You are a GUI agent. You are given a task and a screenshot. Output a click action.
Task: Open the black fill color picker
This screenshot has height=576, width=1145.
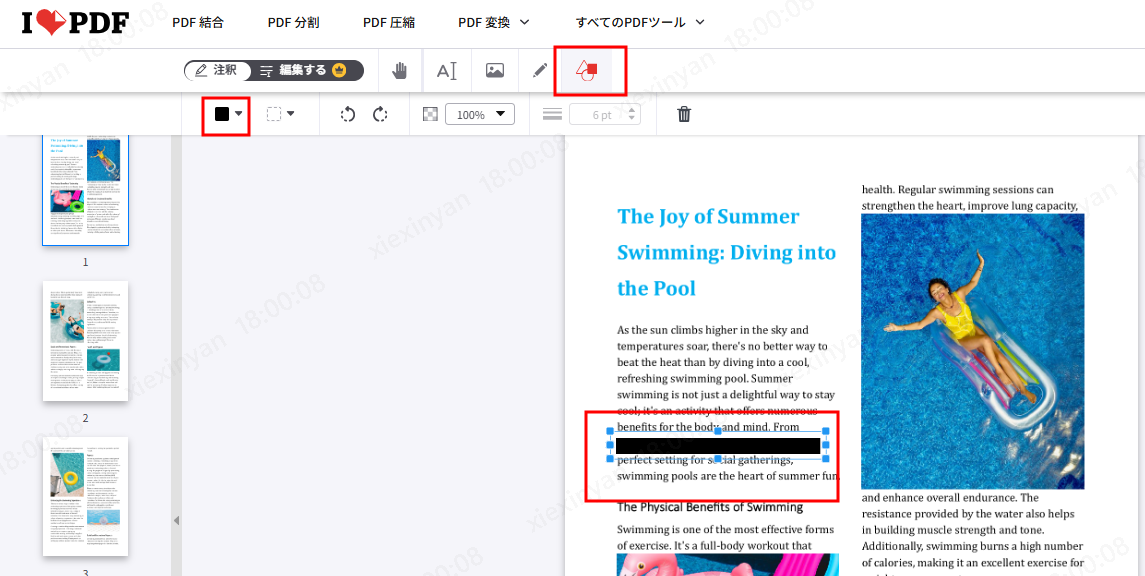pos(227,115)
